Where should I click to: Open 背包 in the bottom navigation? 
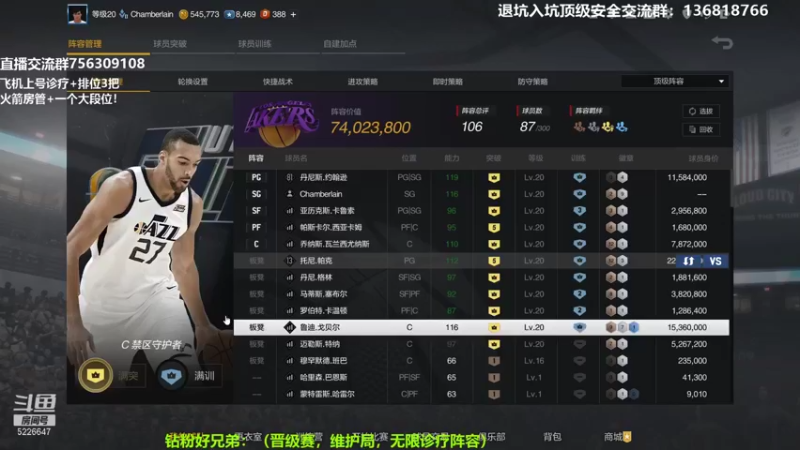click(552, 437)
